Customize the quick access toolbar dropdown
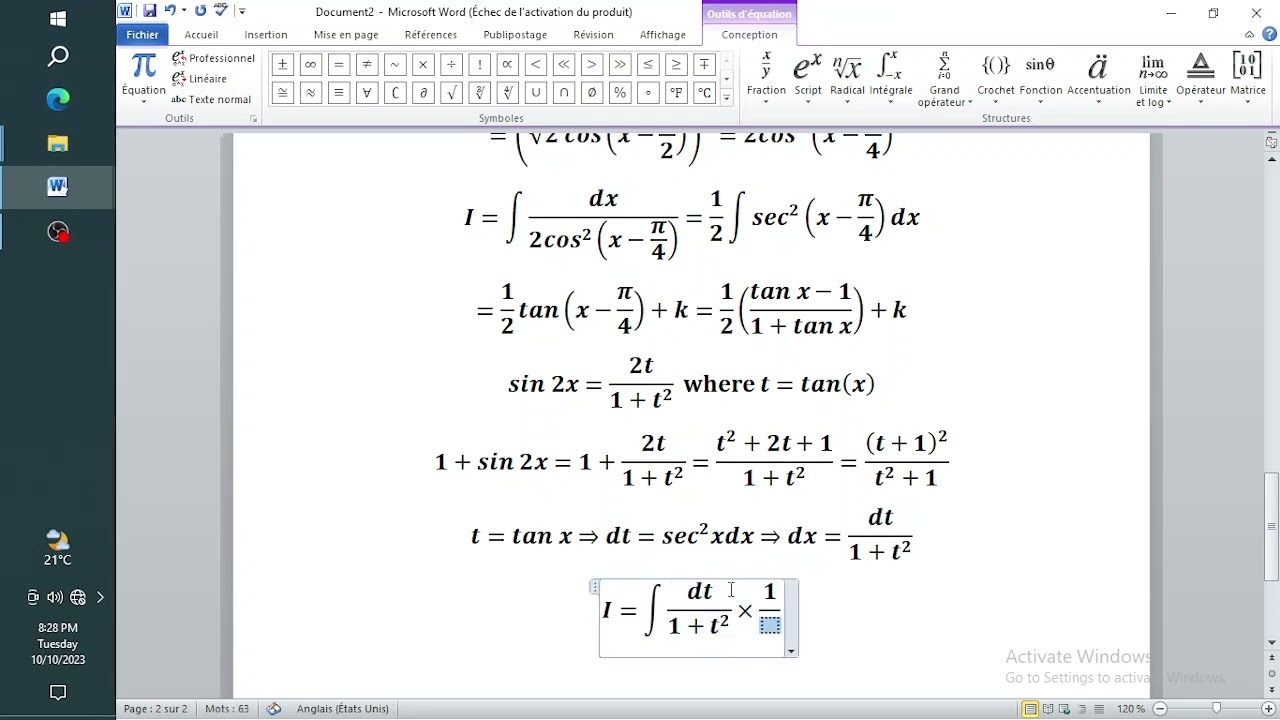 [242, 11]
